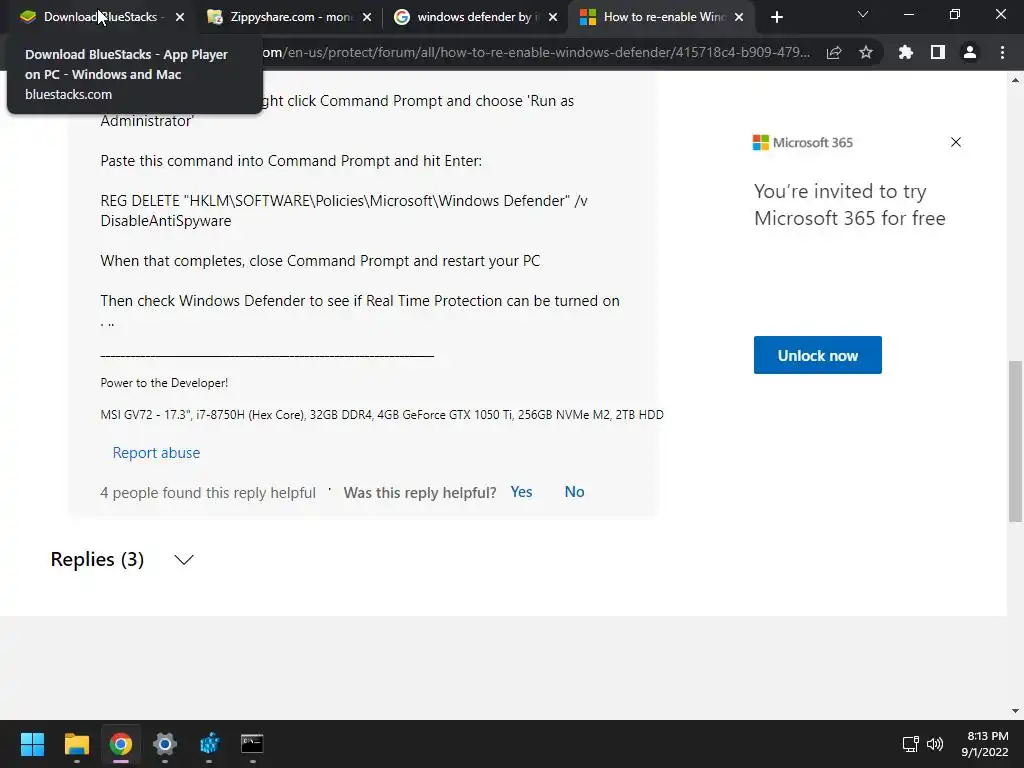
Task: Click the scrollbar down arrow
Action: pyautogui.click(x=1015, y=711)
